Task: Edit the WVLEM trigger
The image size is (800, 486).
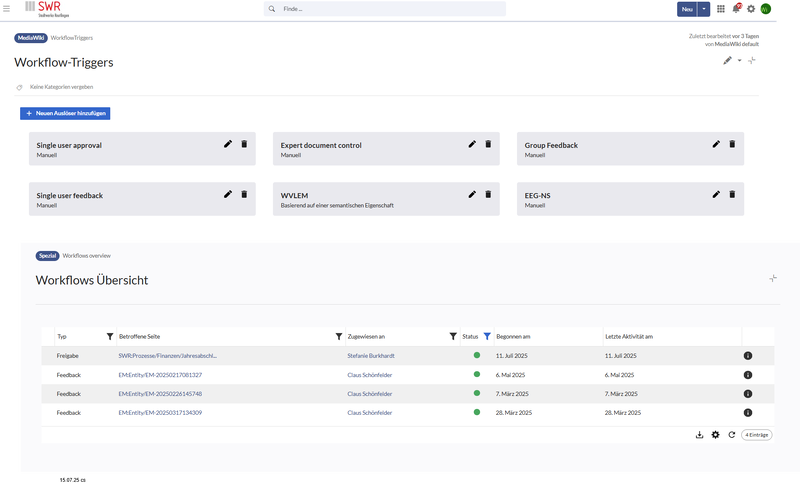Action: pyautogui.click(x=472, y=194)
